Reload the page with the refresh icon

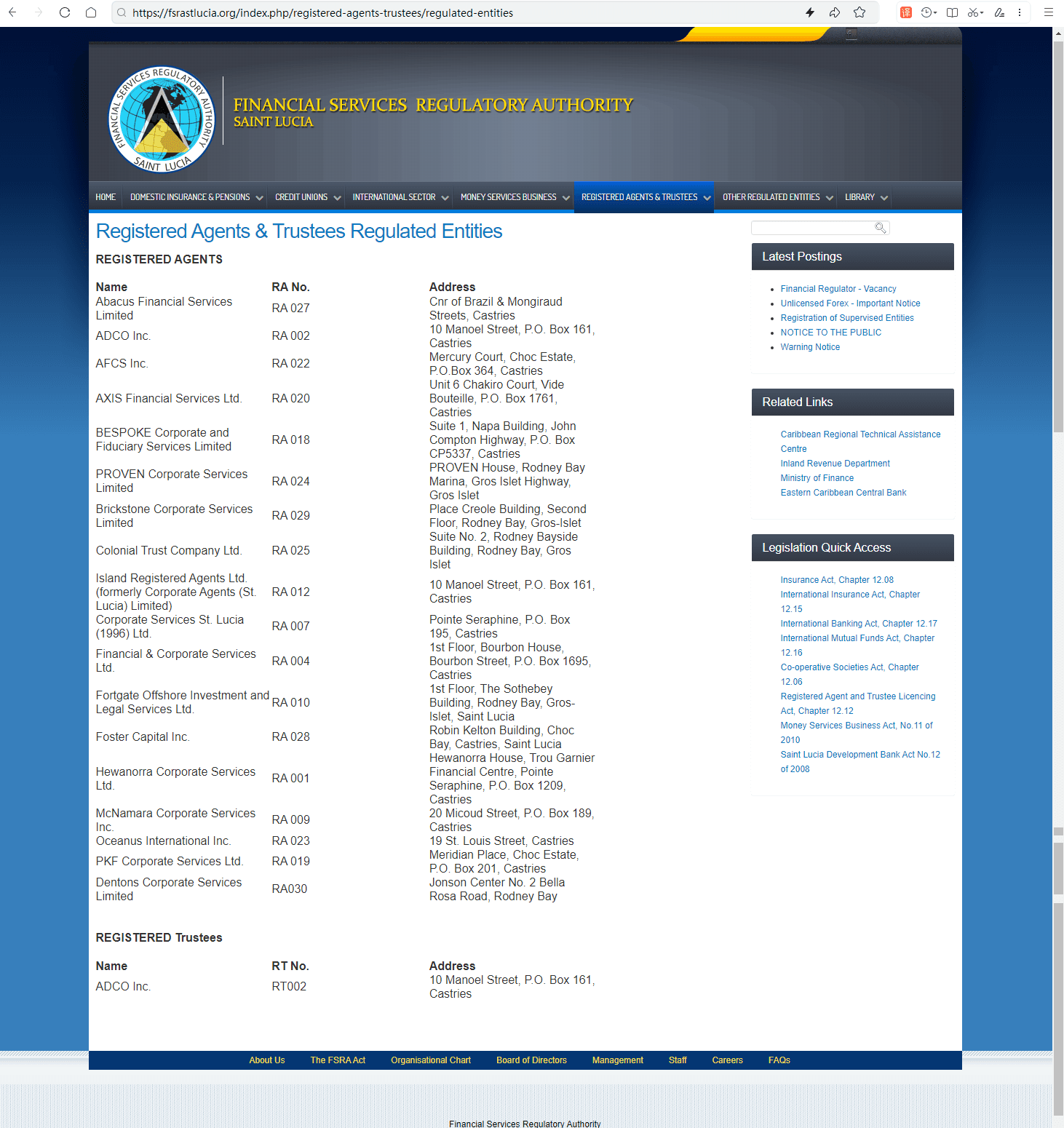click(65, 12)
